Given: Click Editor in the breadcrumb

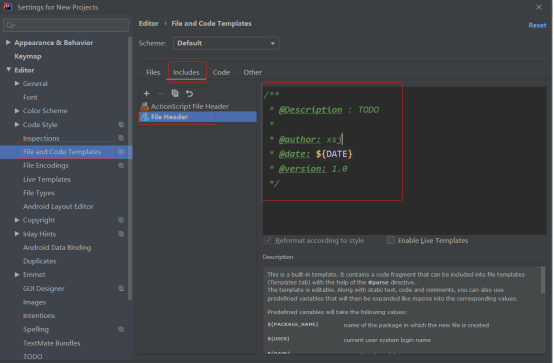Looking at the screenshot, I should click(x=148, y=23).
